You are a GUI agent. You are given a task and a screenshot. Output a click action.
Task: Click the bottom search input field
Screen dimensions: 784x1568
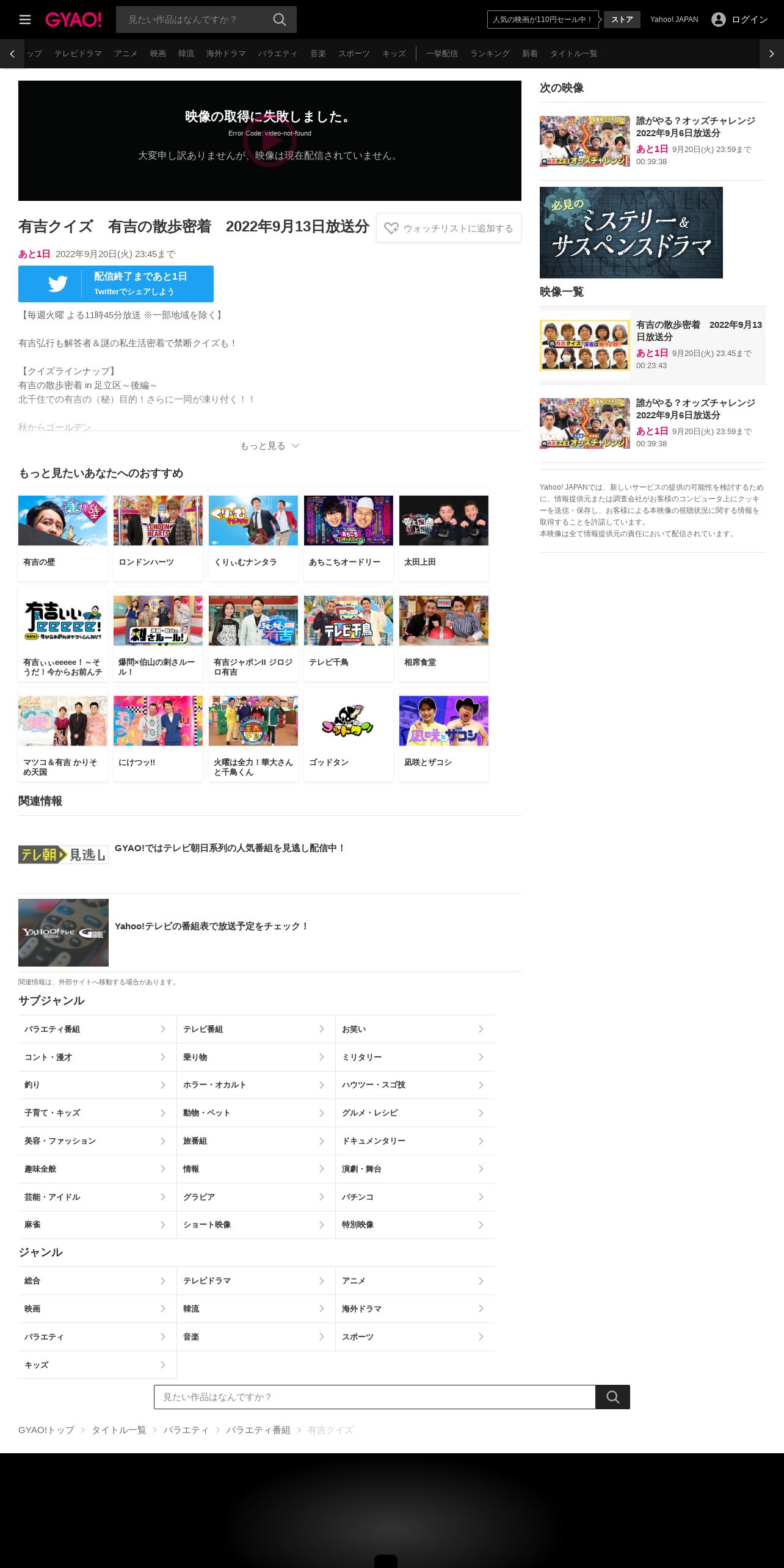tap(375, 1397)
